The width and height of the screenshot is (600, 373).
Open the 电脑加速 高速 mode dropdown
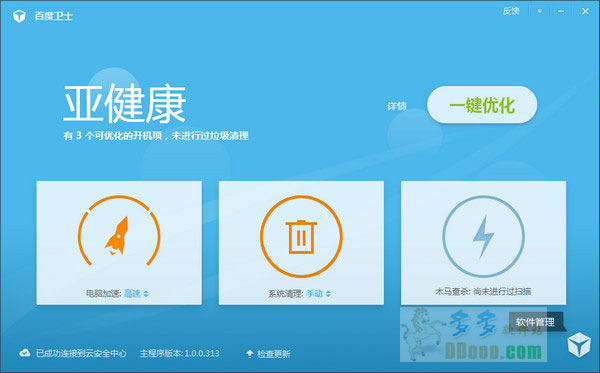pos(136,293)
